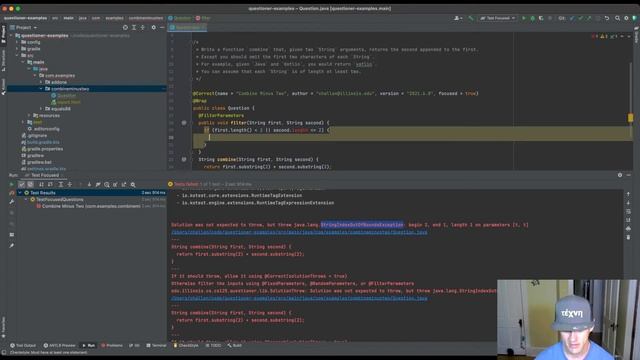Click the Git push arrow icon
This screenshot has height=360, width=640.
coord(589,18)
